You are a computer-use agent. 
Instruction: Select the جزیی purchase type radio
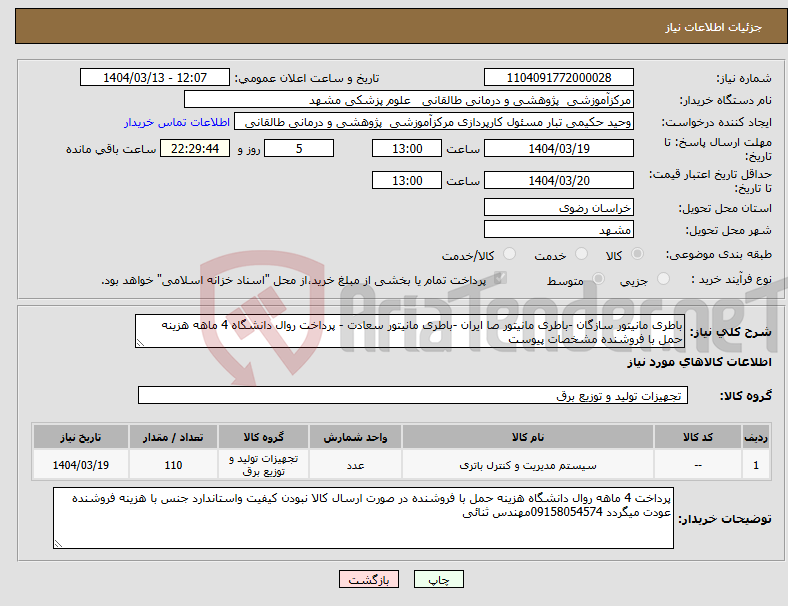click(663, 279)
